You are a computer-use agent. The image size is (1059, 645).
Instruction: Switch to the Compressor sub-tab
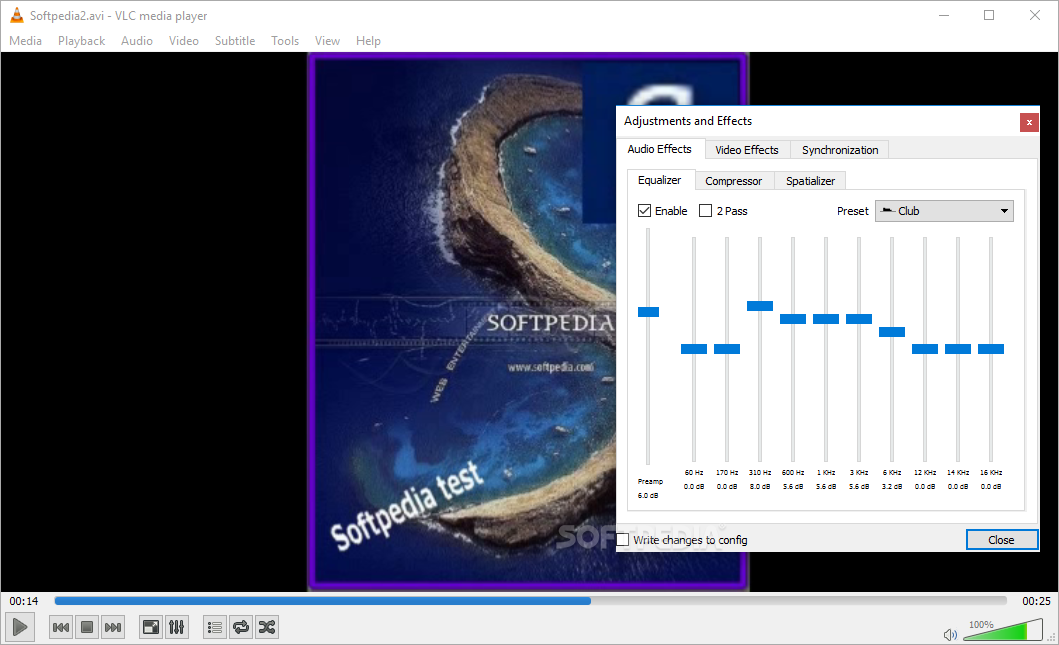(733, 181)
